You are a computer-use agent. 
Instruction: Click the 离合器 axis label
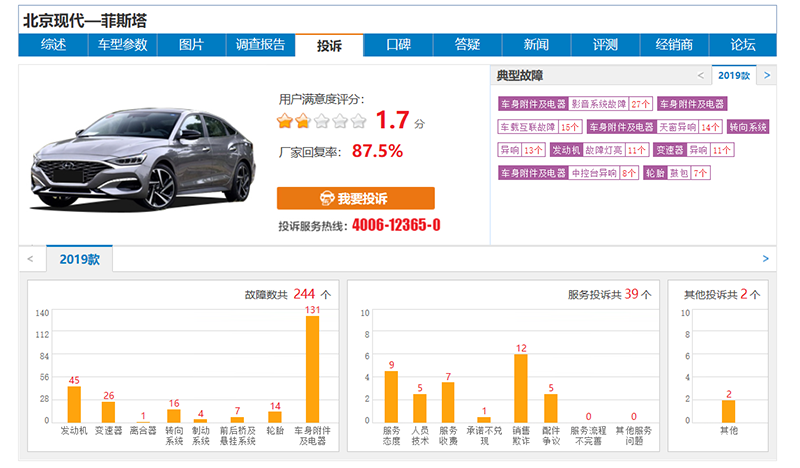[143, 431]
